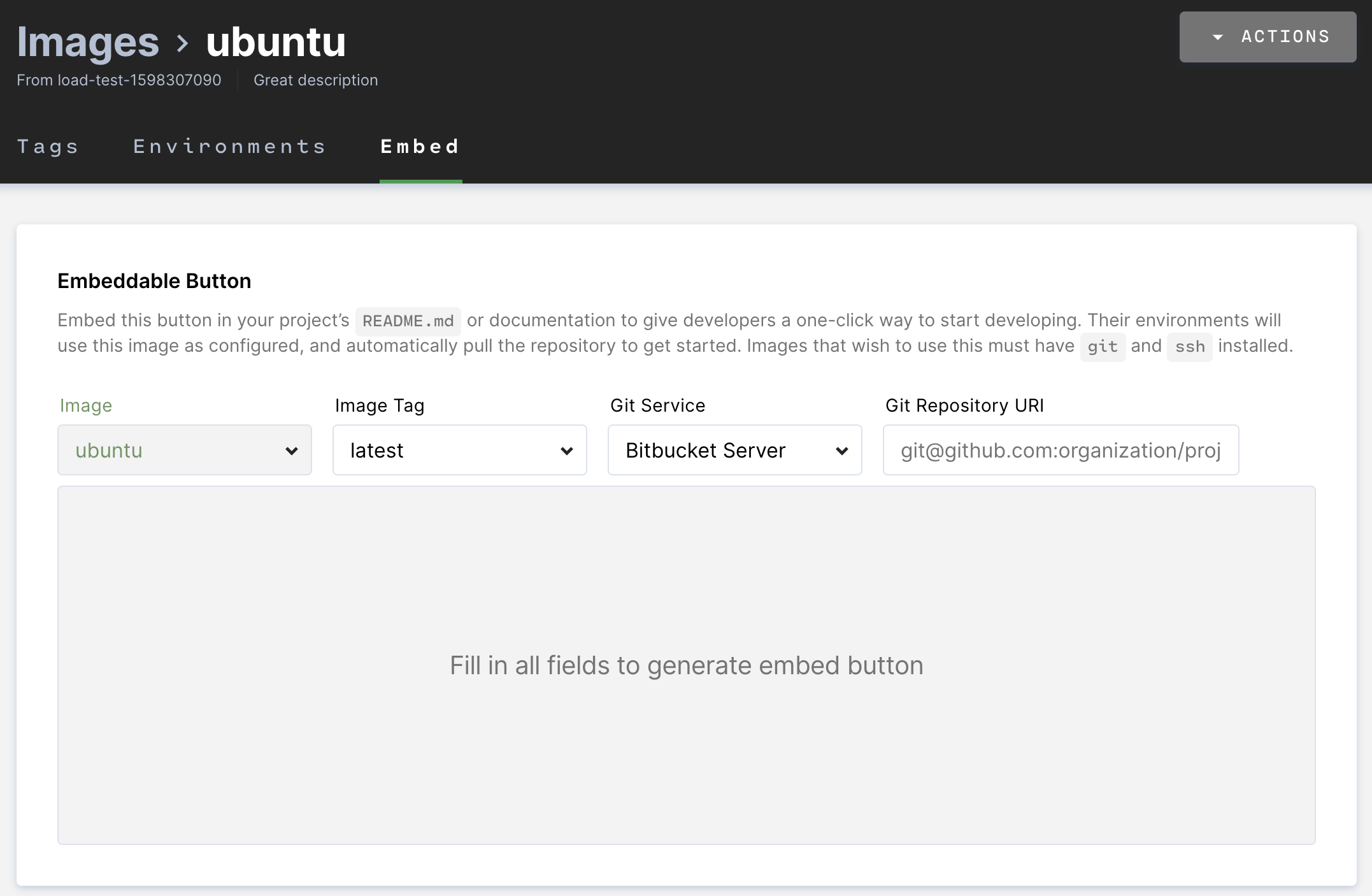Click the down arrow on the Image Tag selector
The height and width of the screenshot is (896, 1372).
pyautogui.click(x=567, y=451)
